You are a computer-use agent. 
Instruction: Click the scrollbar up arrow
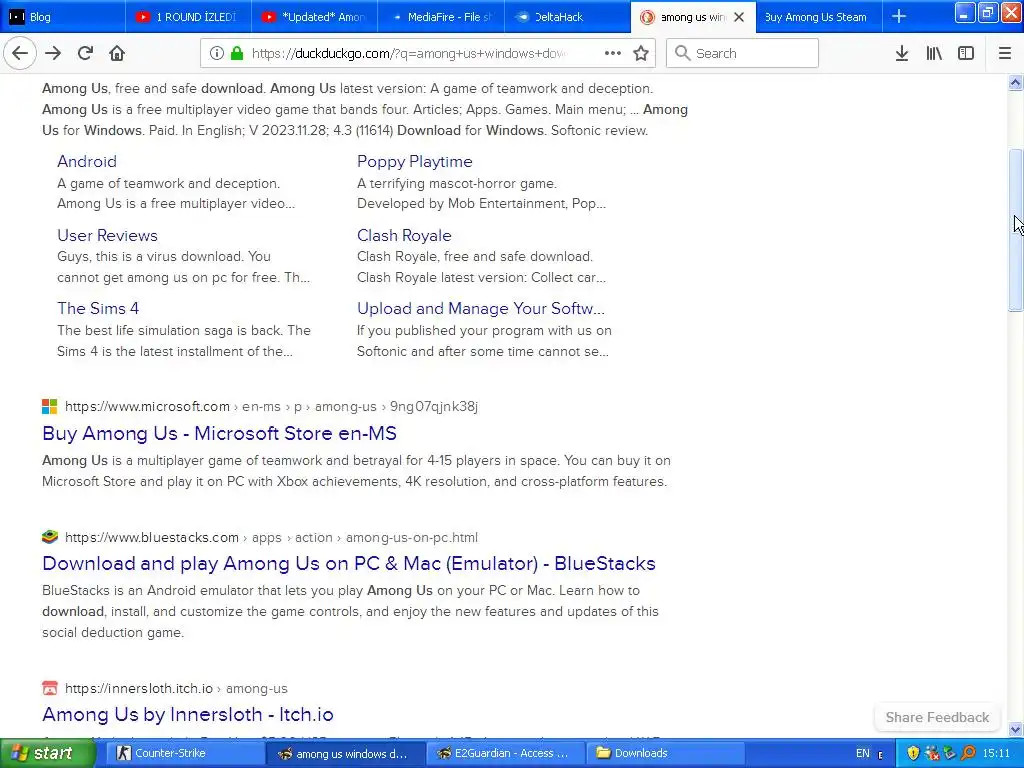pos(1015,82)
